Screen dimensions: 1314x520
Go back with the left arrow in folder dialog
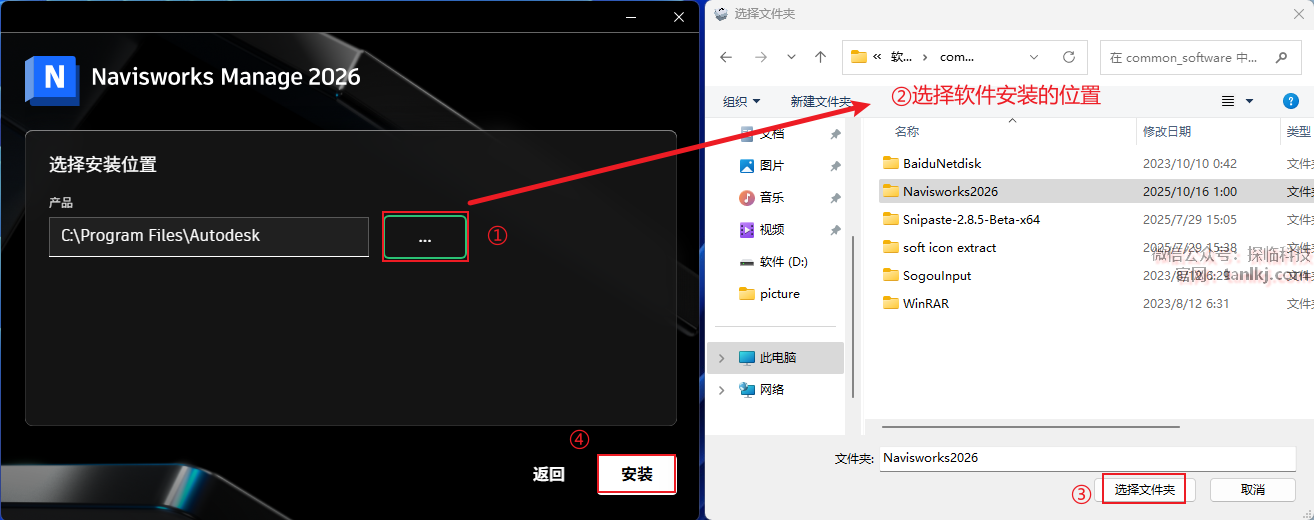pos(726,57)
